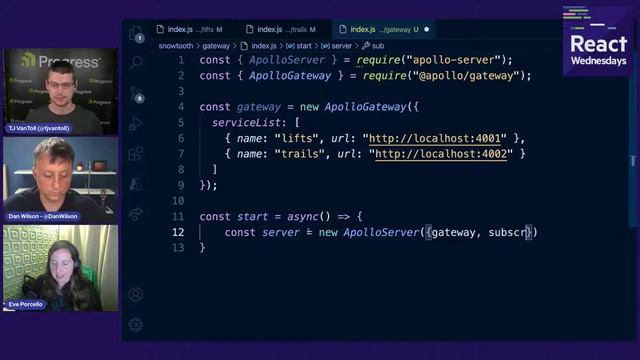Open the Azure icon in activity bar
This screenshot has width=640, height=360.
pyautogui.click(x=136, y=184)
